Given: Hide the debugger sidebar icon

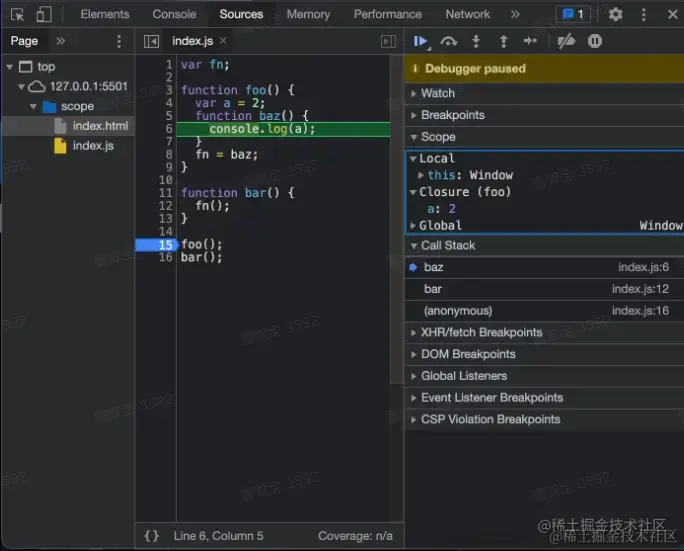Looking at the screenshot, I should click(388, 41).
